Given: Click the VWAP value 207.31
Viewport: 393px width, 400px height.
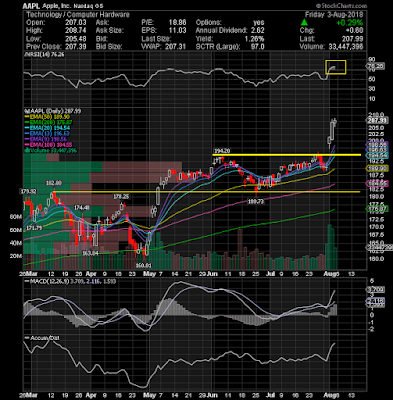Looking at the screenshot, I should 176,47.
